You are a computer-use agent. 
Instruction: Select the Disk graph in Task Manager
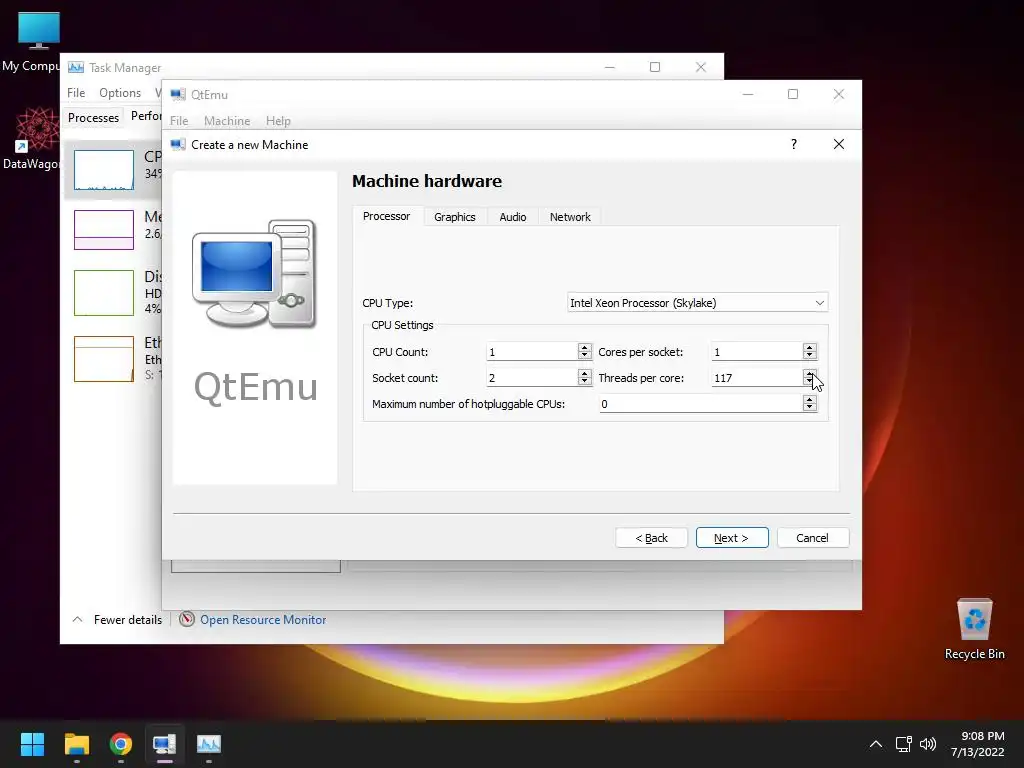pos(104,293)
